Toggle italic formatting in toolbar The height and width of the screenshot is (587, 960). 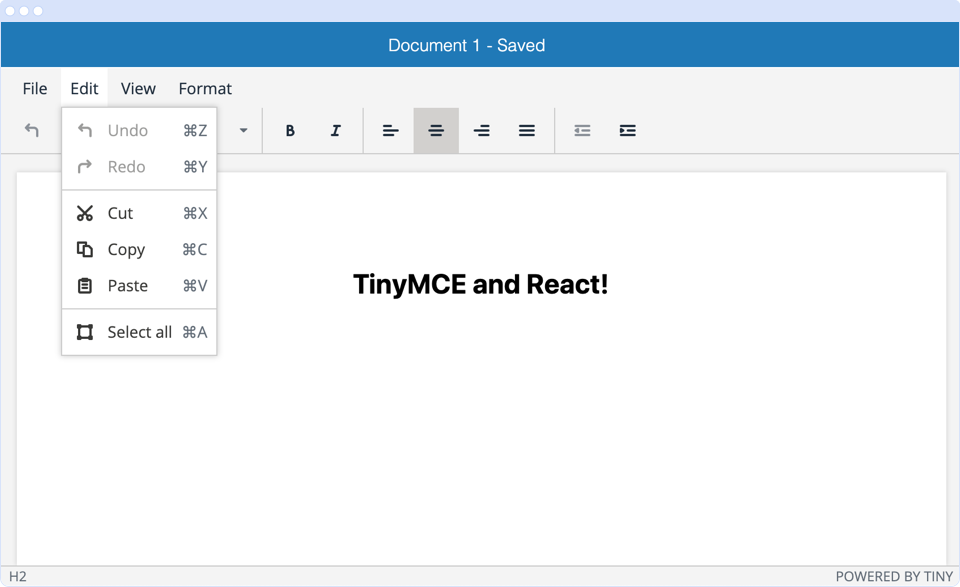tap(336, 130)
